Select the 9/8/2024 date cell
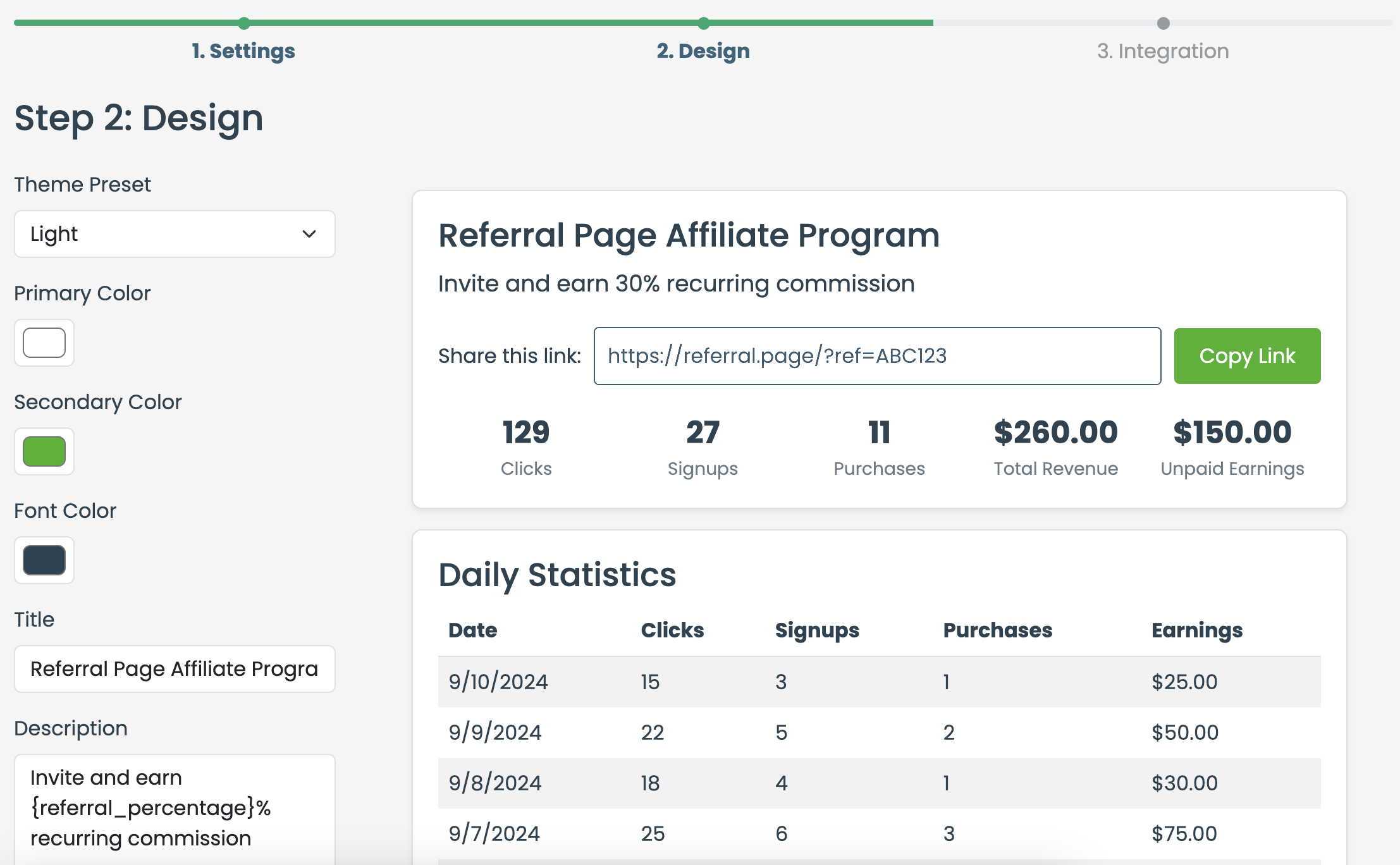Image resolution: width=1400 pixels, height=865 pixels. pos(495,783)
